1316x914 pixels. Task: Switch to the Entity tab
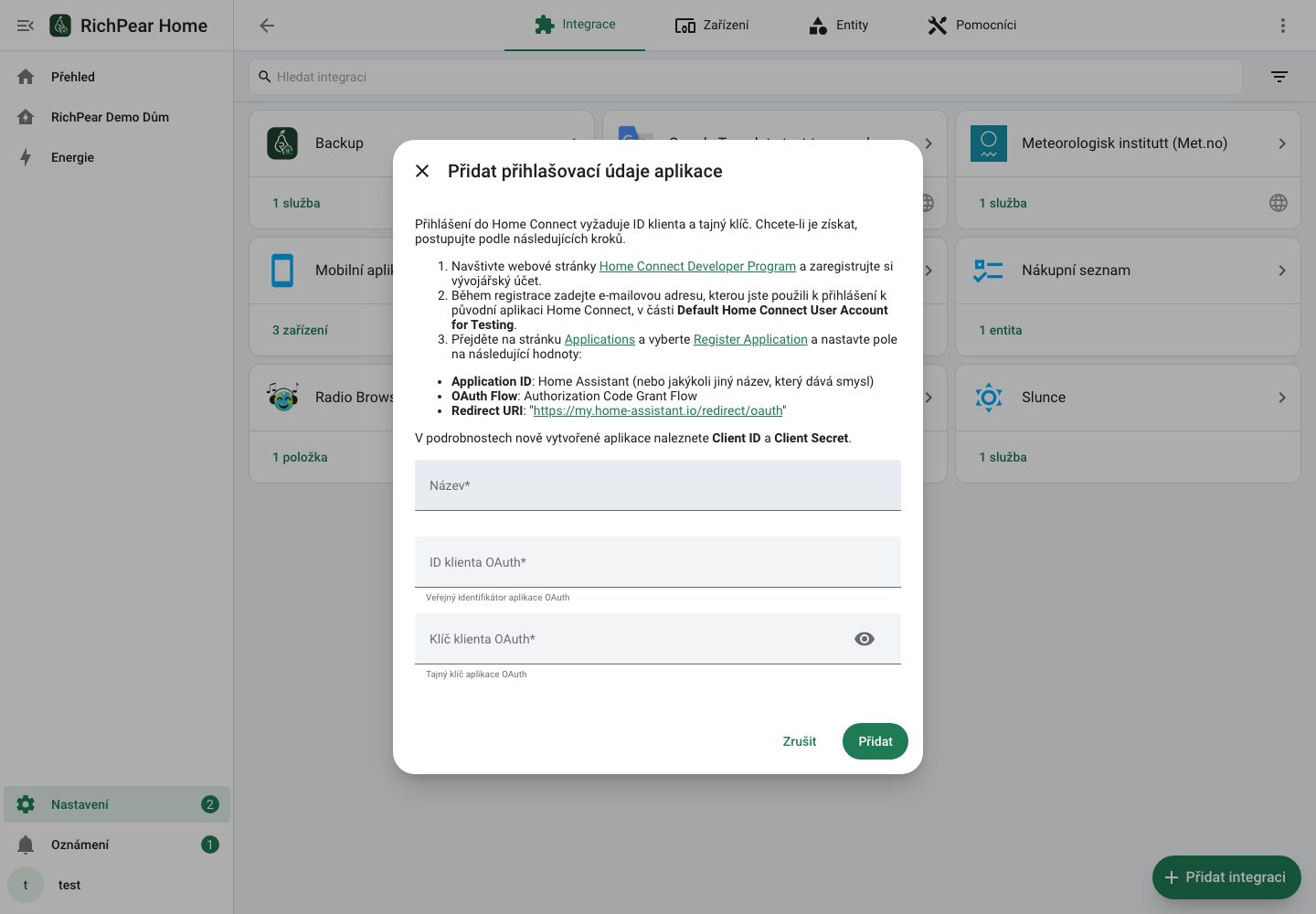(839, 25)
